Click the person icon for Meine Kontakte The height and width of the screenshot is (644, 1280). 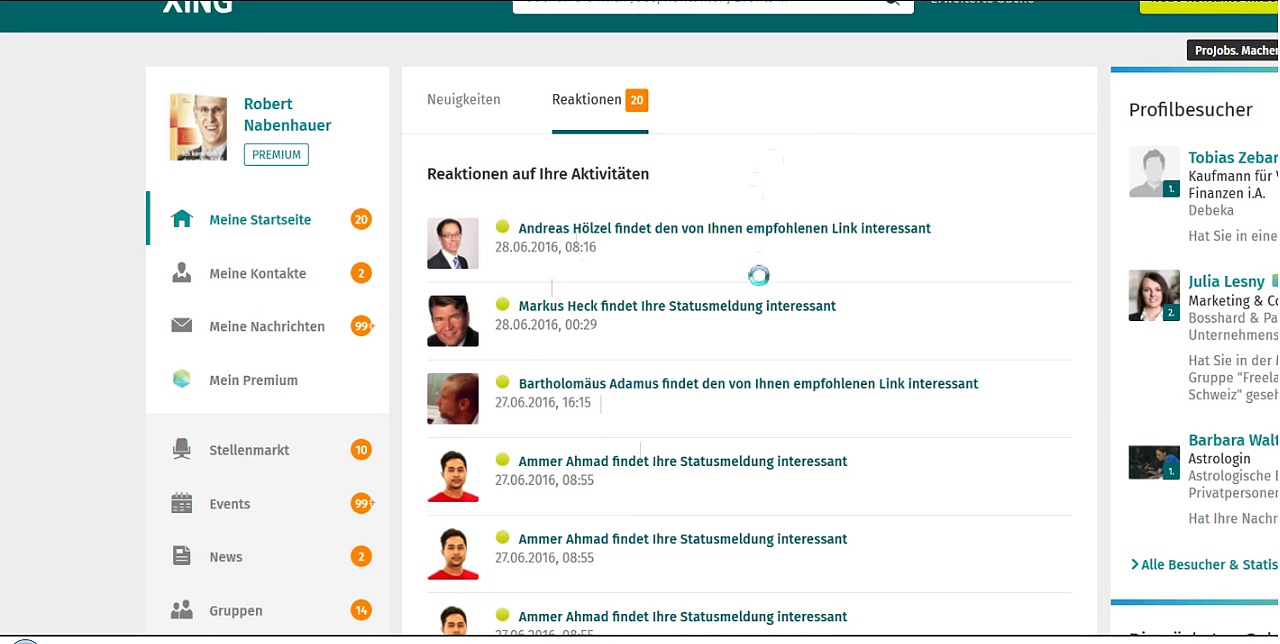click(181, 273)
